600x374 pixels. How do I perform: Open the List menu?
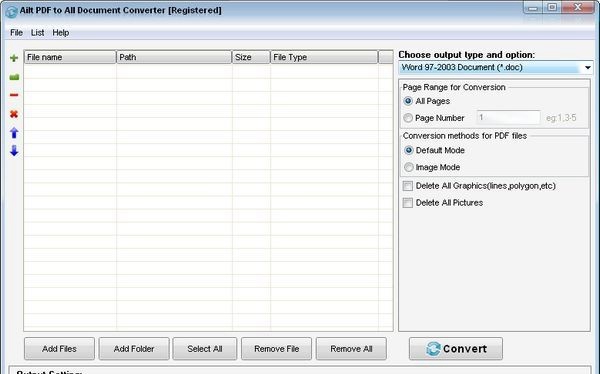(x=38, y=33)
